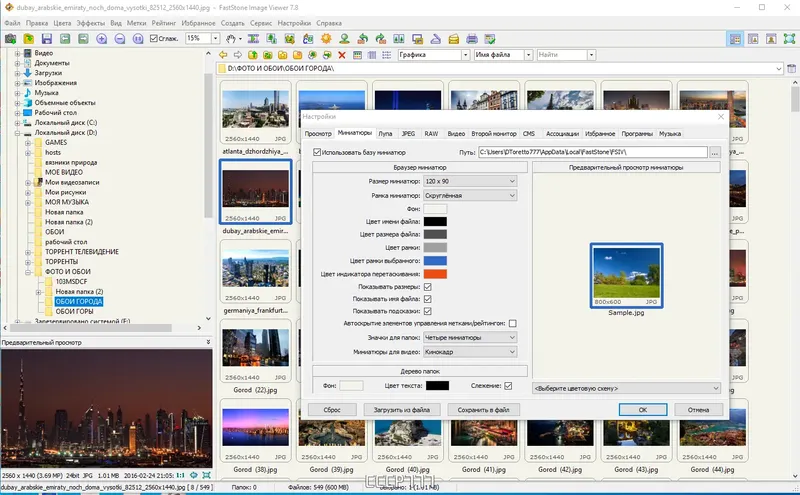This screenshot has height=495, width=800.
Task: Click the Zoom Out magnifier icon
Action: click(119, 39)
